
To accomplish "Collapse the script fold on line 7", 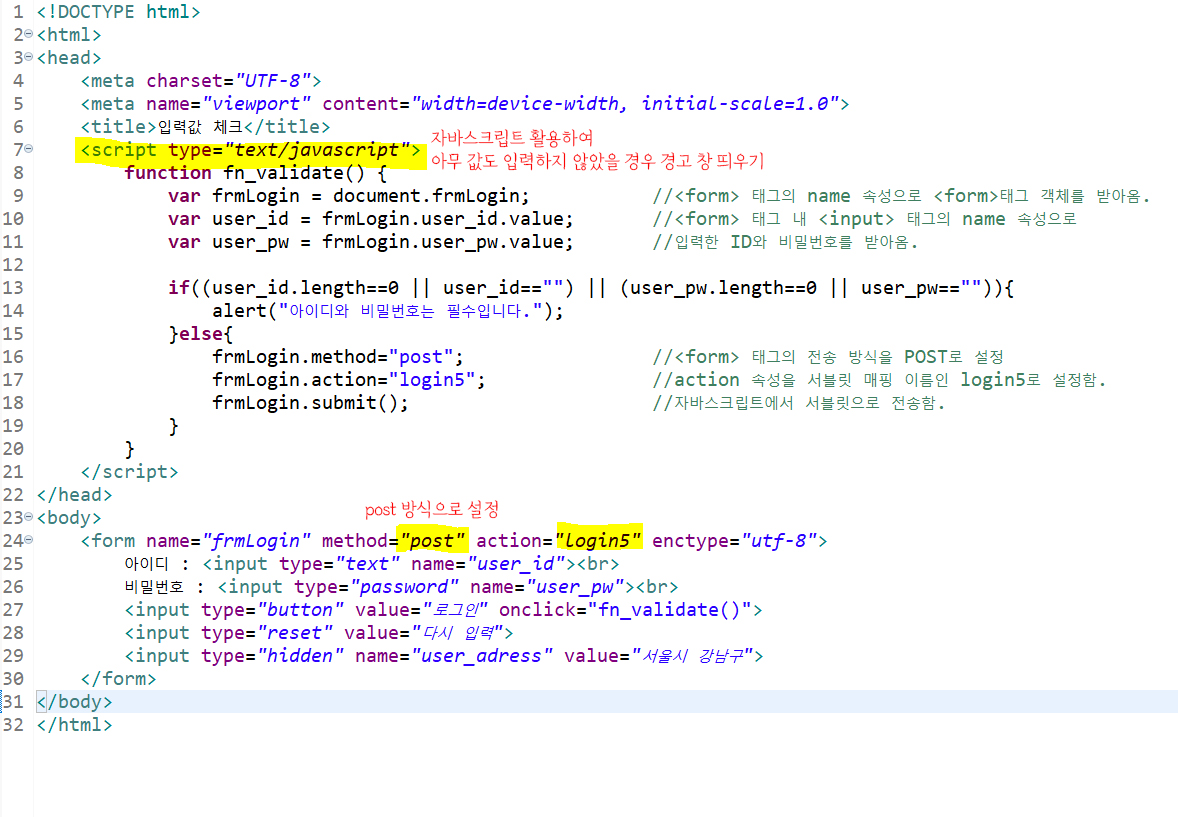I will 29,149.
